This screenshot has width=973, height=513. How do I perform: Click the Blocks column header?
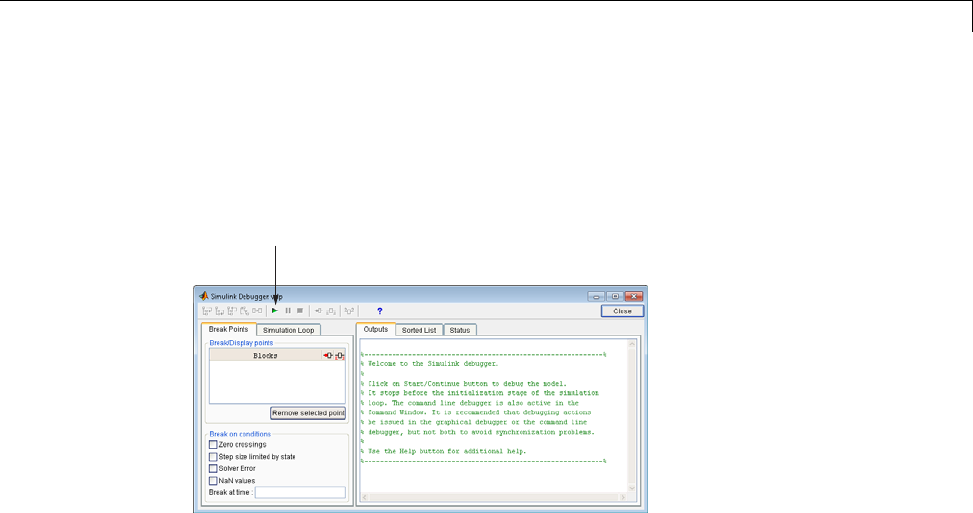point(265,355)
